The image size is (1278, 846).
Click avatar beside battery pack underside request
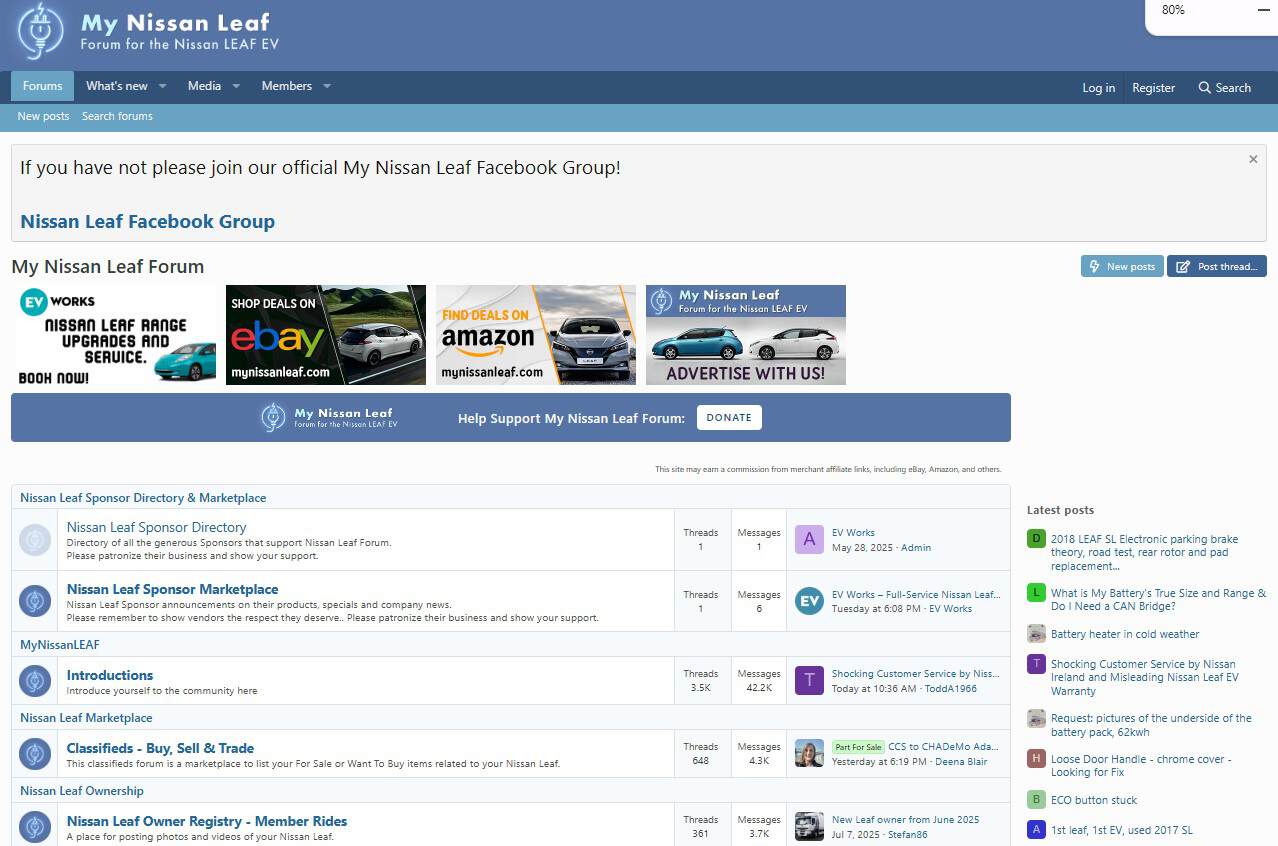click(x=1036, y=718)
